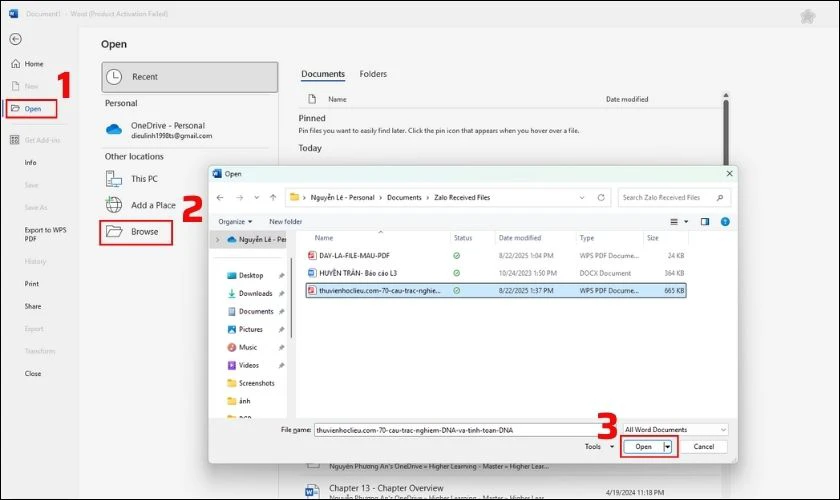Switch to the Folders tab
Screen dimensions: 840x500
tap(373, 74)
